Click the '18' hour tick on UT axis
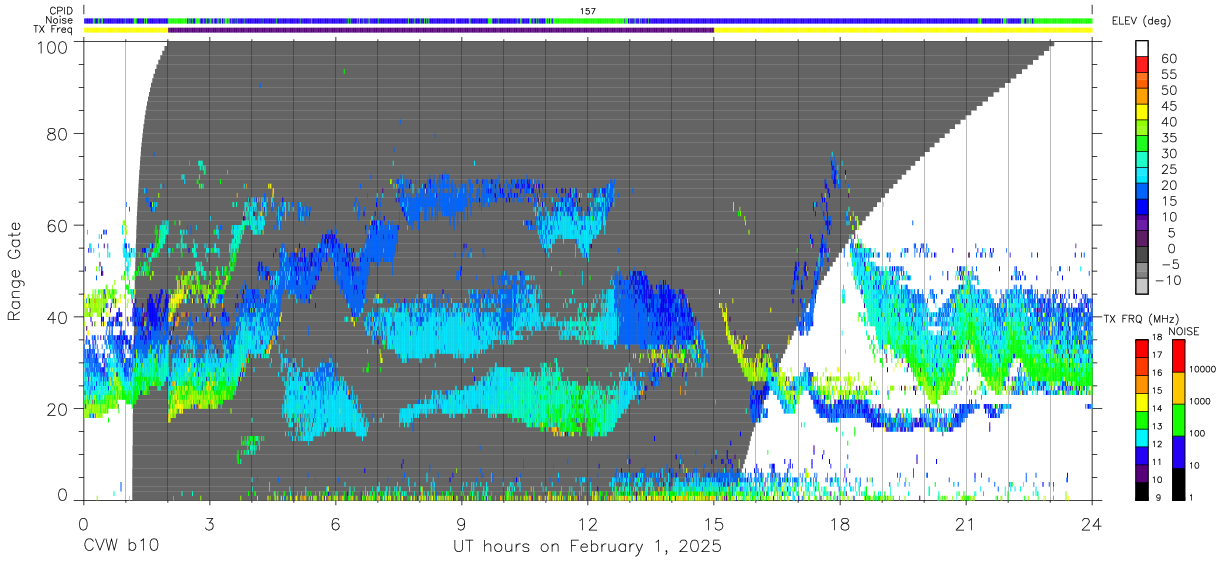 (x=840, y=524)
